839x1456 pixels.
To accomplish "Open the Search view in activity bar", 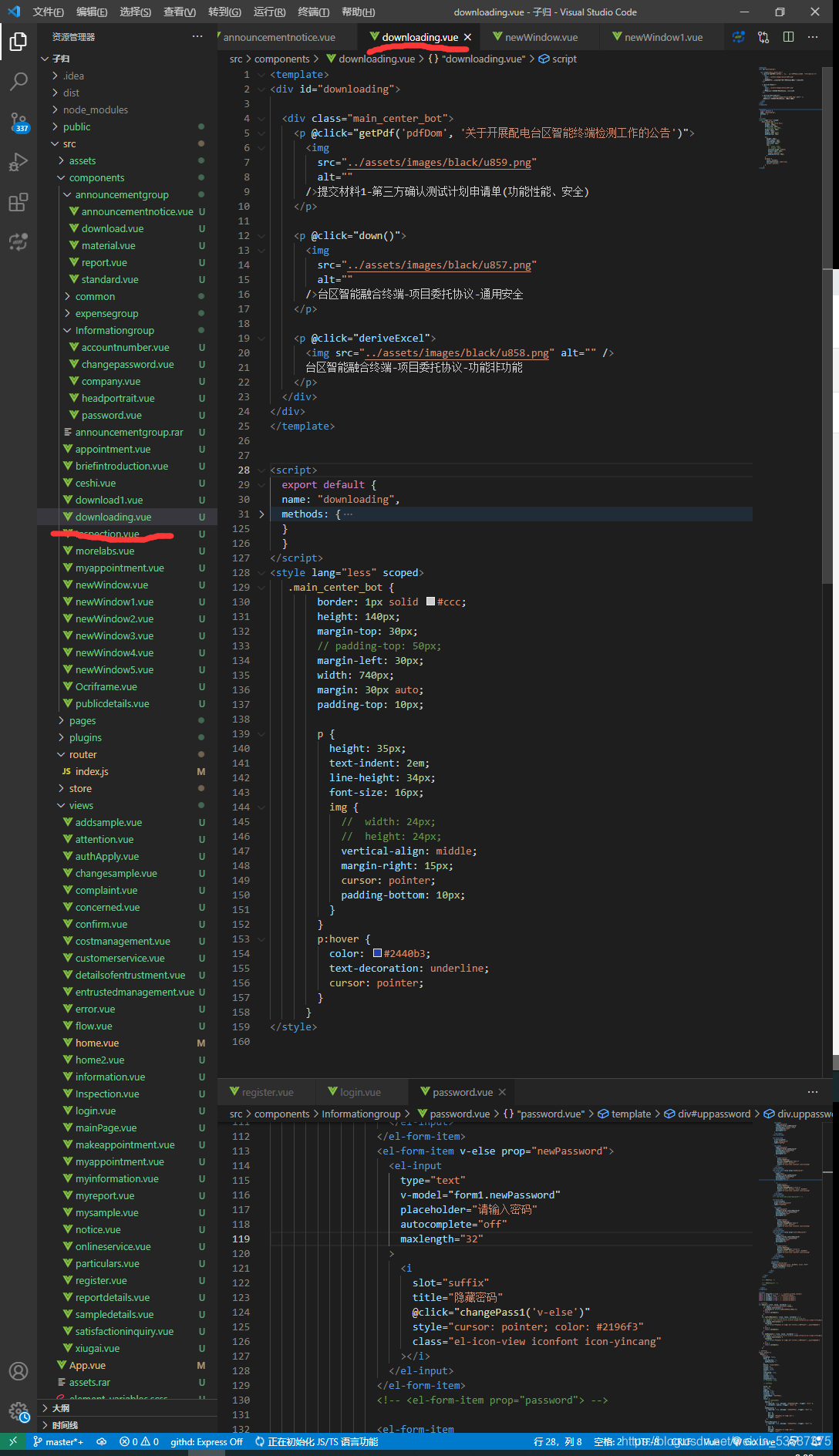I will click(x=19, y=81).
